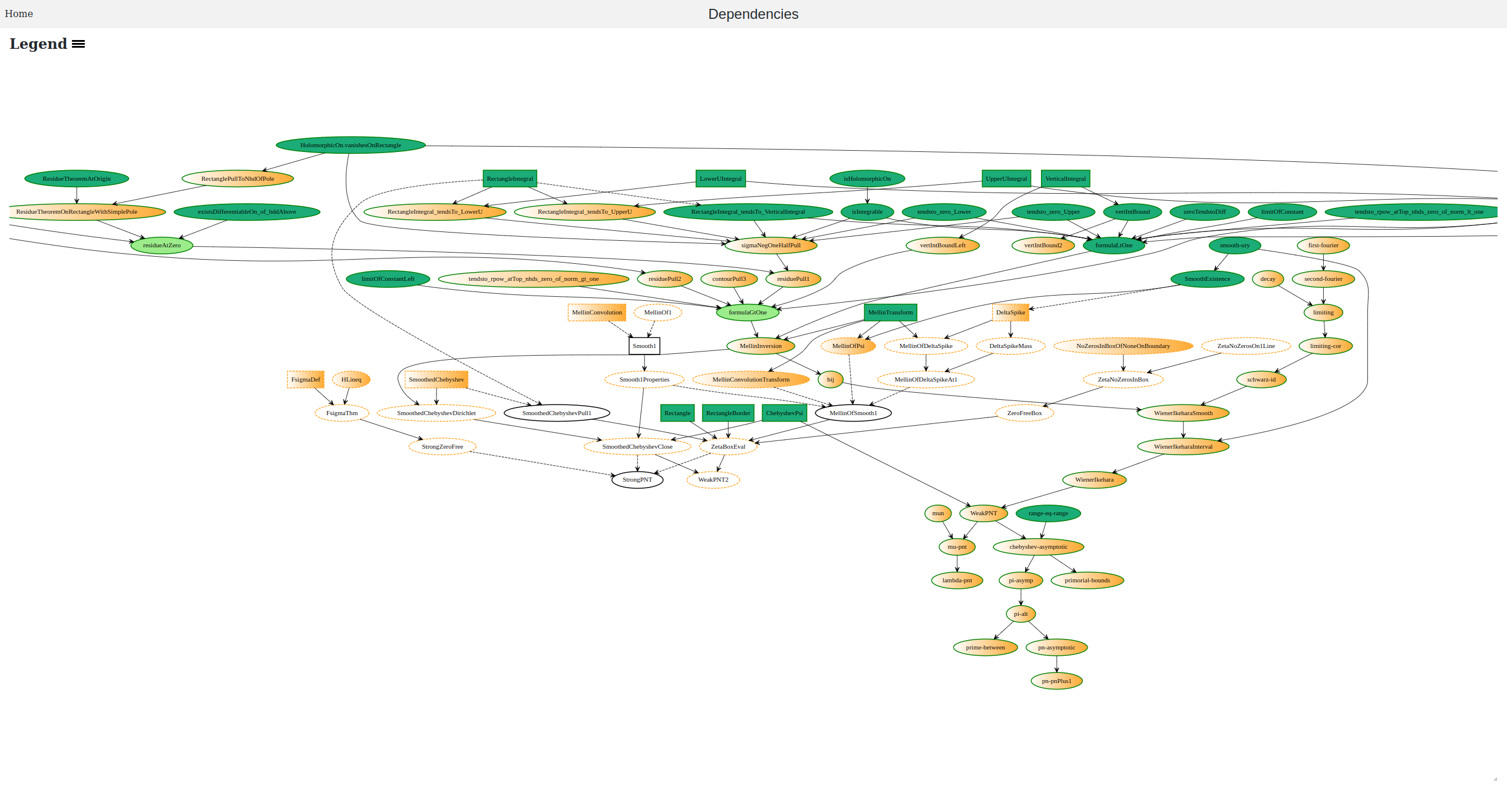The image size is (1507, 812).
Task: Select the vertIntBound2 node
Action: [x=1043, y=246]
